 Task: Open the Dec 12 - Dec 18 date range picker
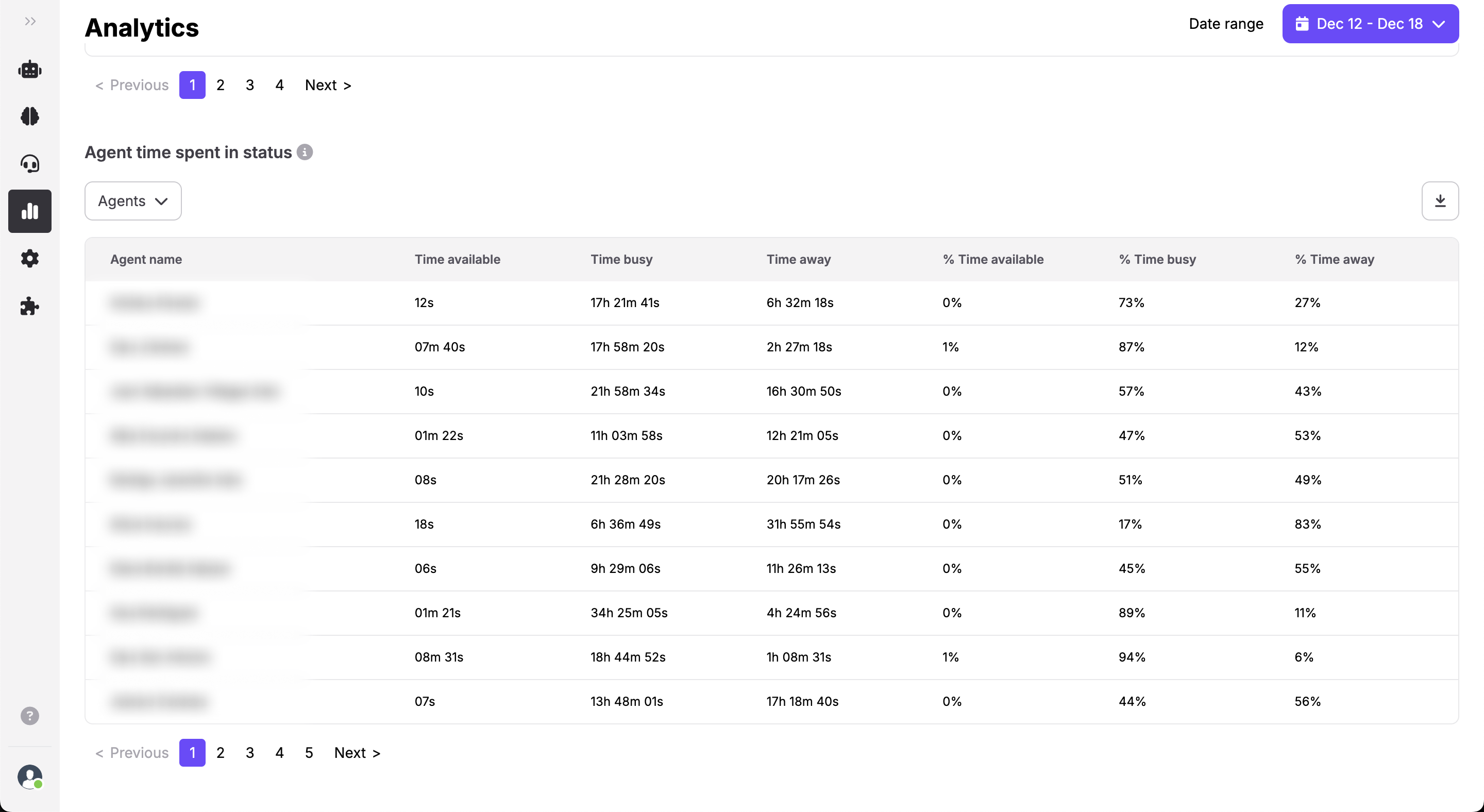click(x=1370, y=24)
